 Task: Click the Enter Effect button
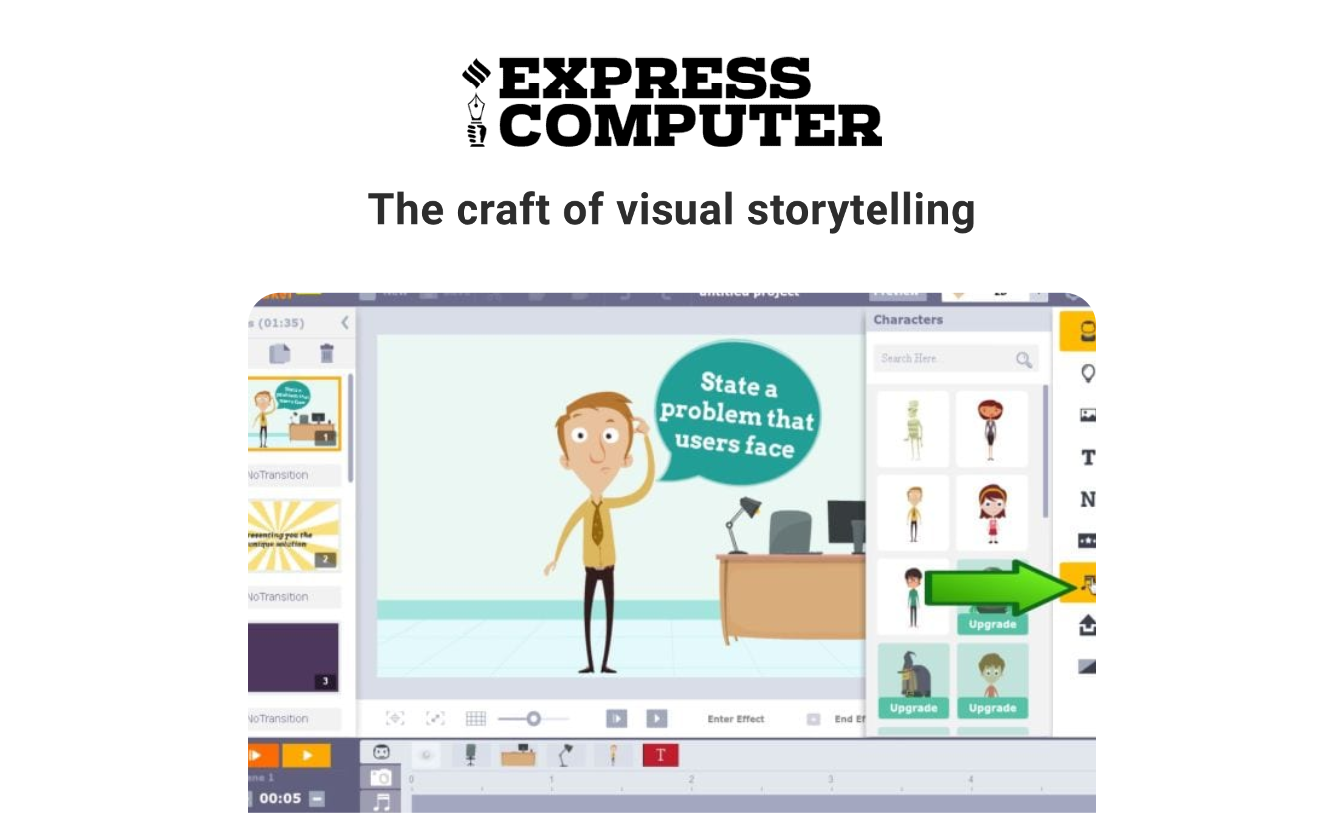click(x=735, y=719)
